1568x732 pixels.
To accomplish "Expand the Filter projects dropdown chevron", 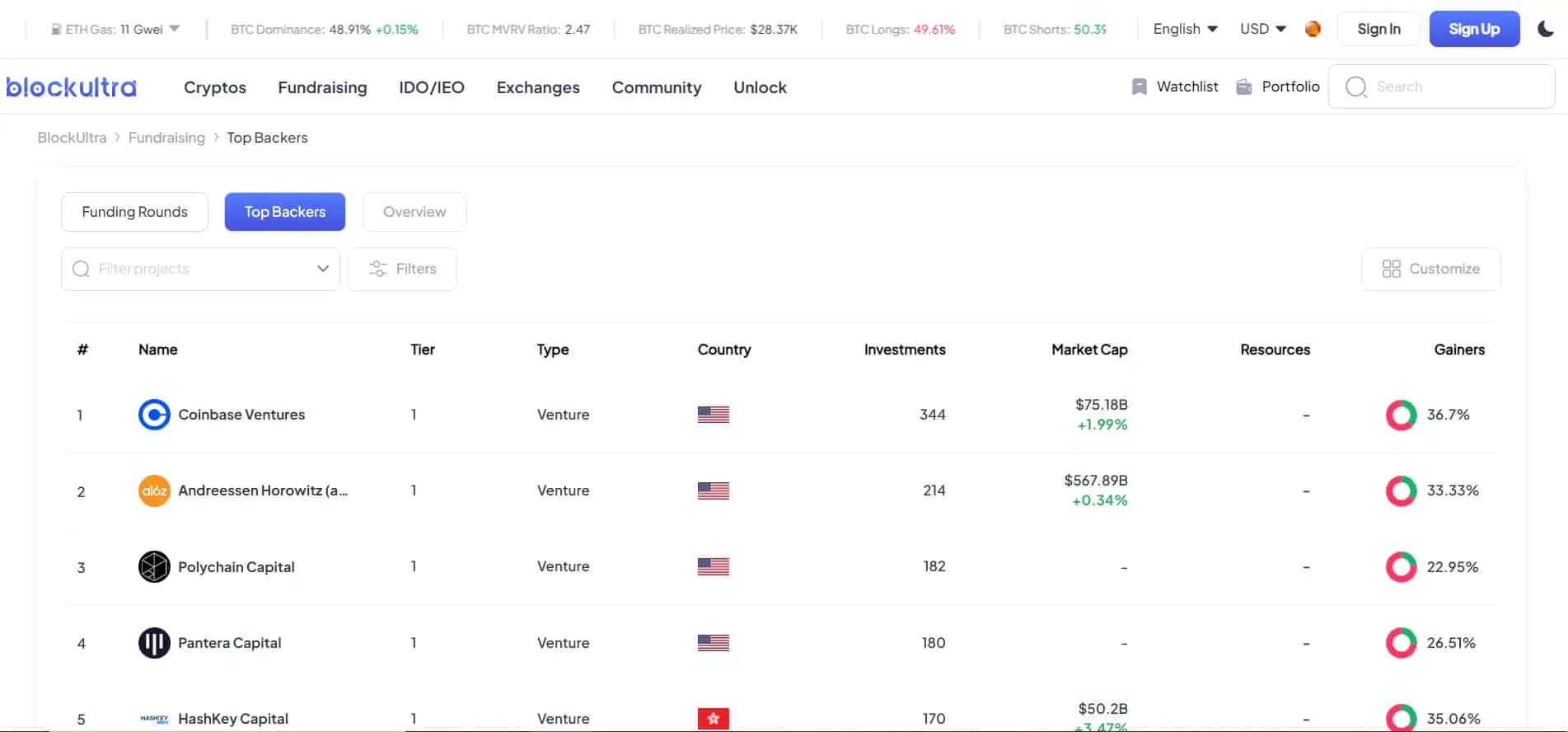I will 323,269.
